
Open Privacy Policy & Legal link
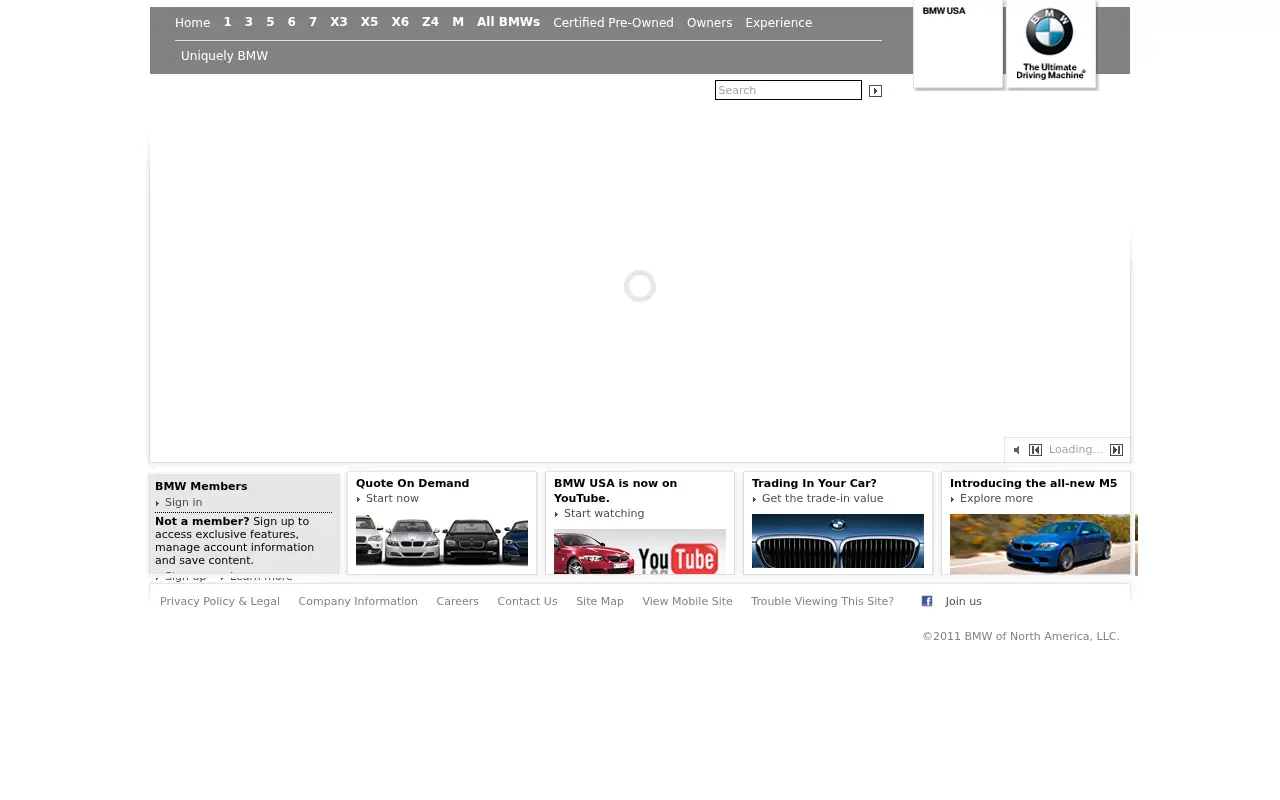[x=220, y=602]
